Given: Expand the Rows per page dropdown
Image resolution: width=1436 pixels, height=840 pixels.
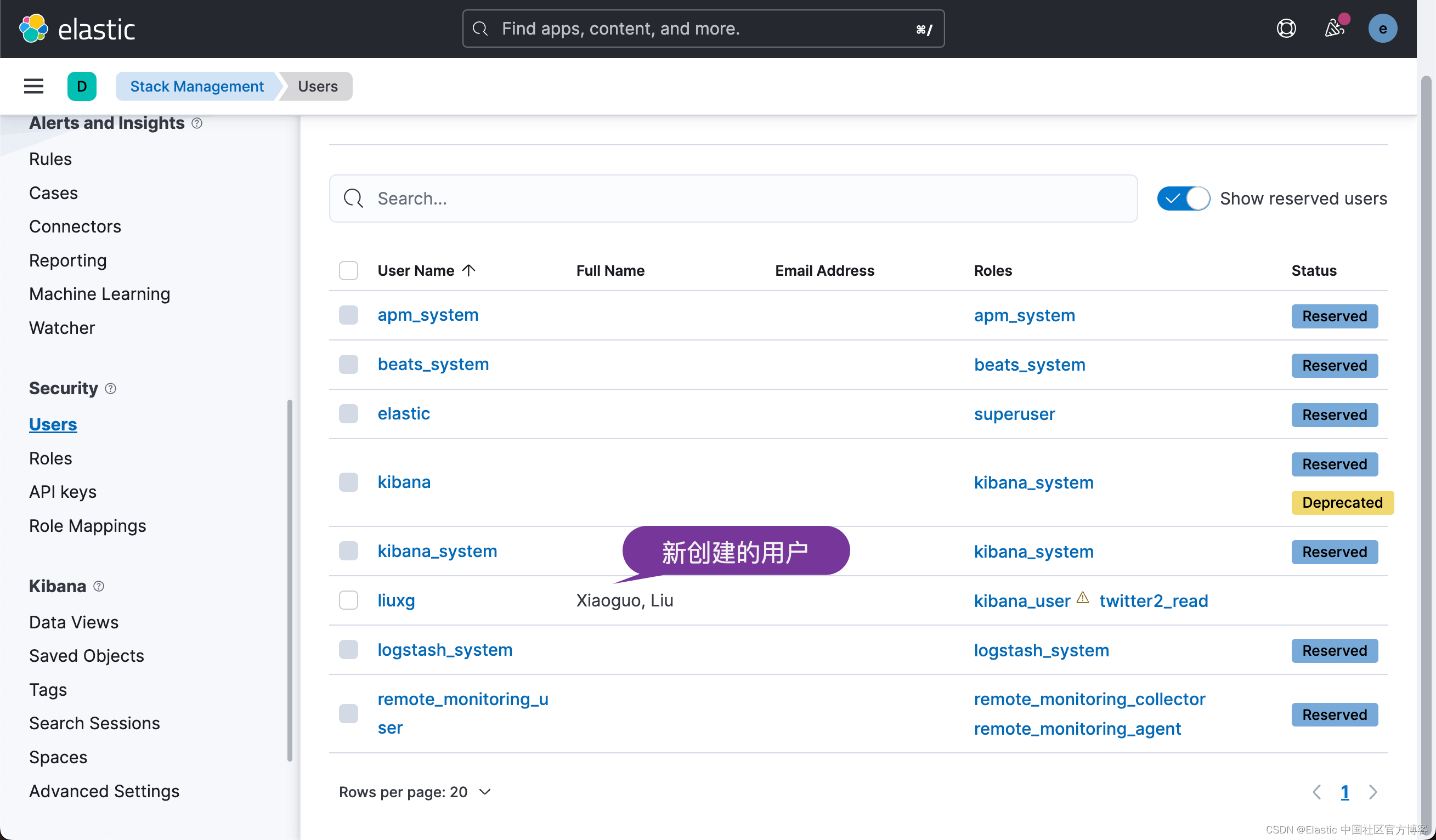Looking at the screenshot, I should 414,792.
